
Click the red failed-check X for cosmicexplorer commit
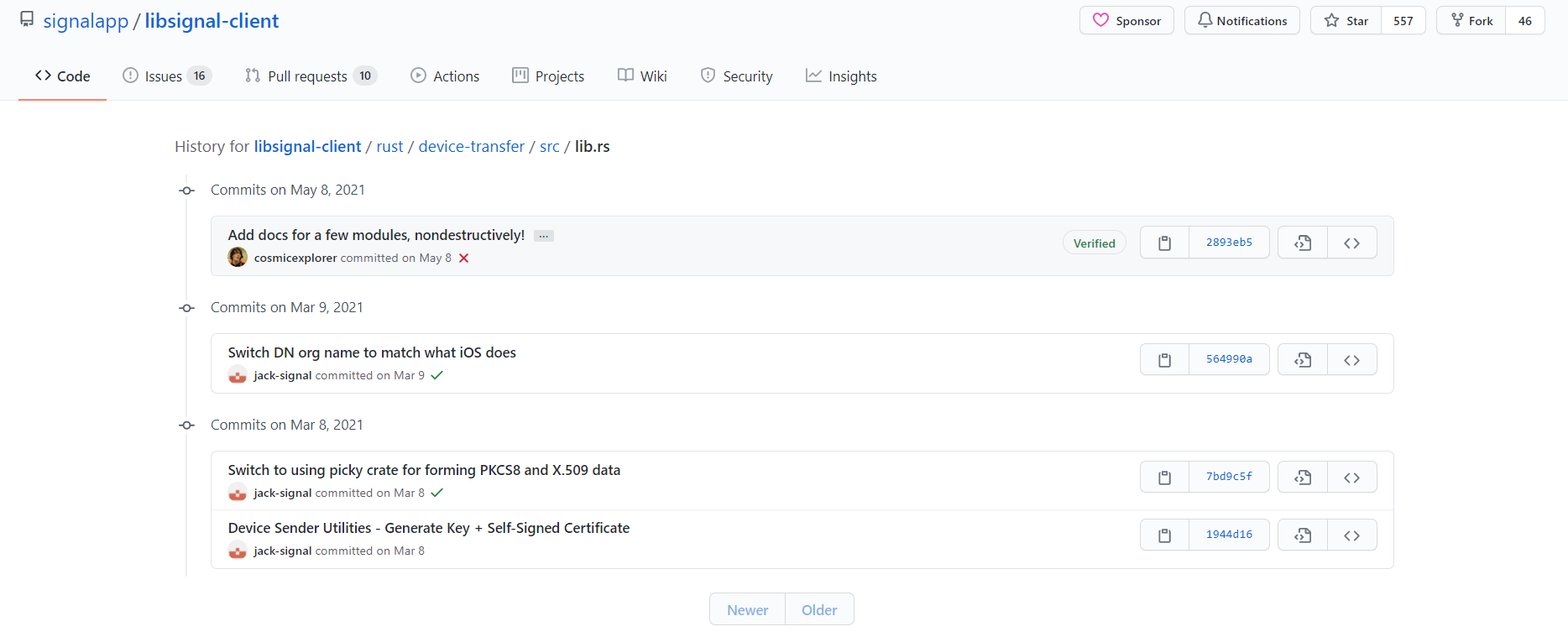click(463, 258)
